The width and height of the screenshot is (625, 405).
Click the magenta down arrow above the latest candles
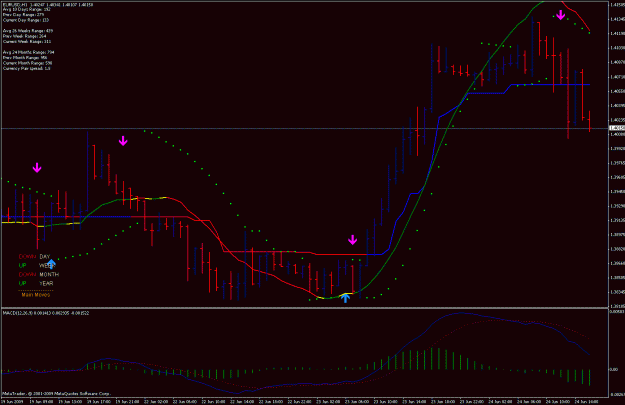[x=561, y=15]
